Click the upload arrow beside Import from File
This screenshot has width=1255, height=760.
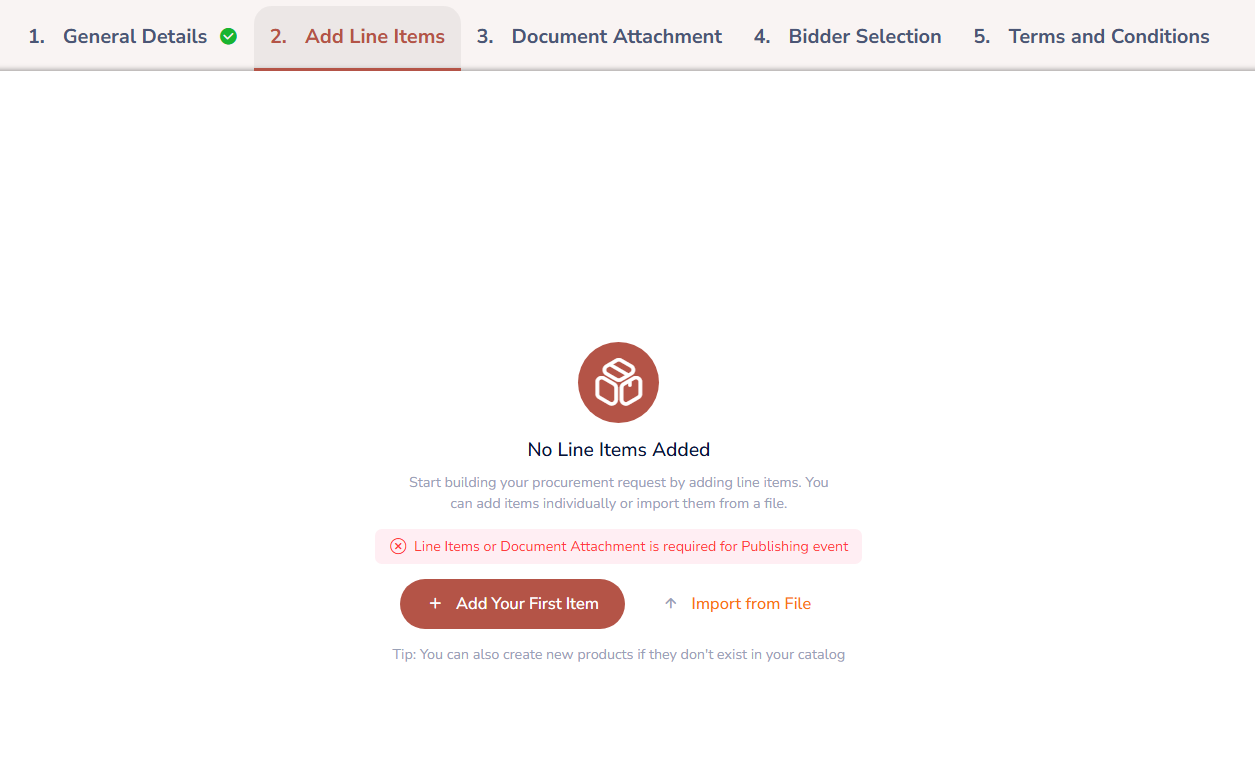[671, 604]
